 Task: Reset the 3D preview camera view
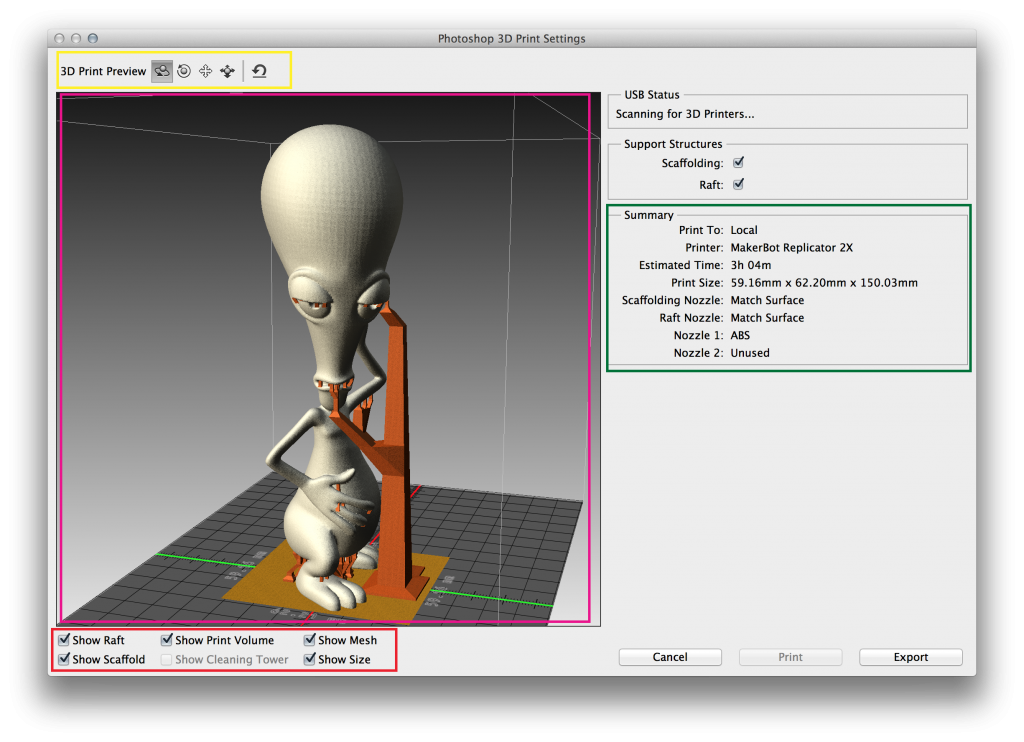pyautogui.click(x=259, y=71)
